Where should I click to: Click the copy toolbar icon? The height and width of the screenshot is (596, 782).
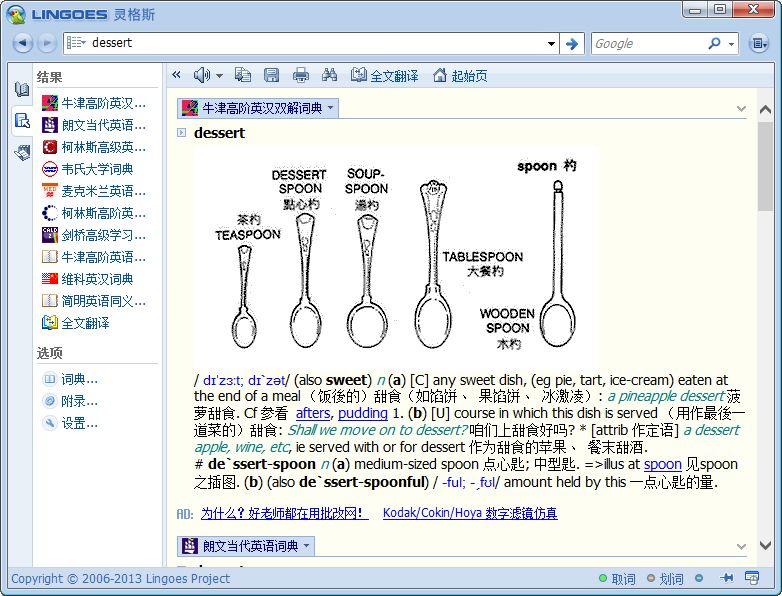coord(243,75)
